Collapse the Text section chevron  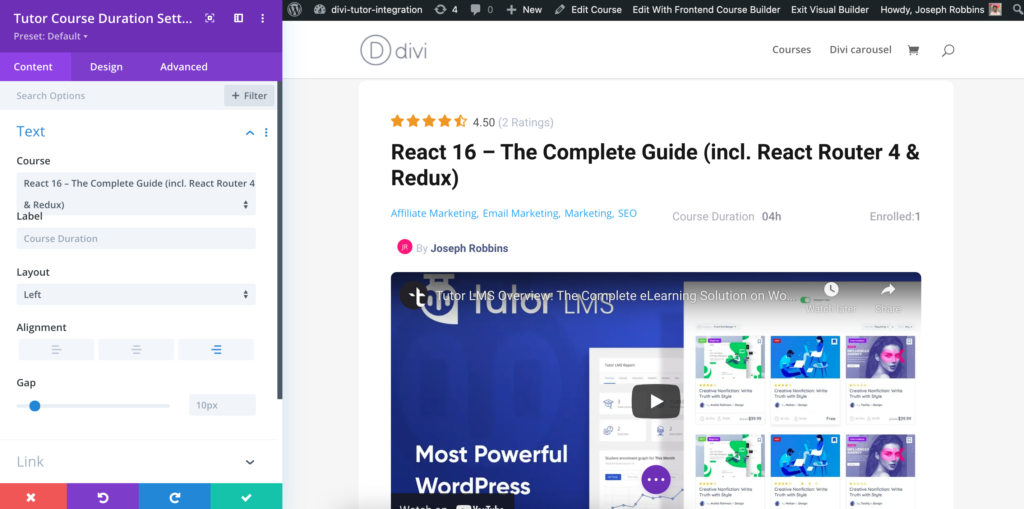point(249,133)
